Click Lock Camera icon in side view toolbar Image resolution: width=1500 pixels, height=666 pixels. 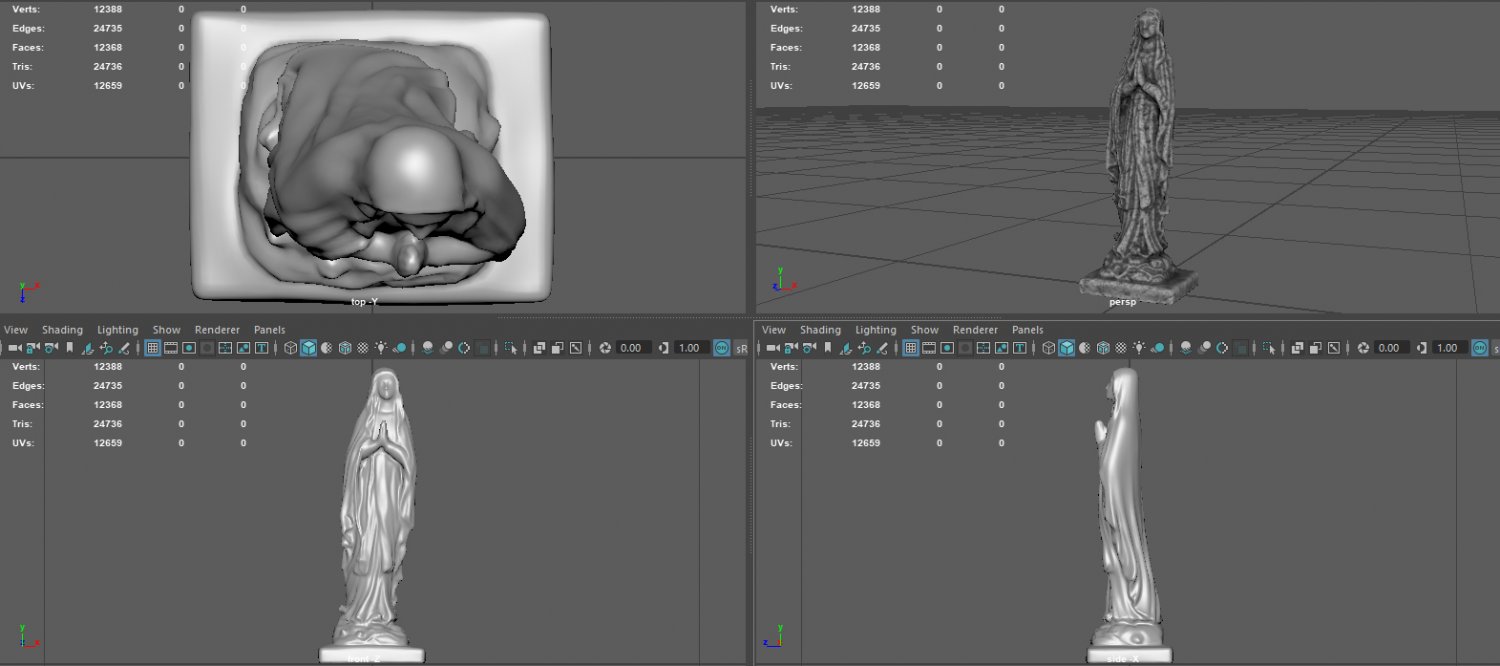[x=791, y=348]
